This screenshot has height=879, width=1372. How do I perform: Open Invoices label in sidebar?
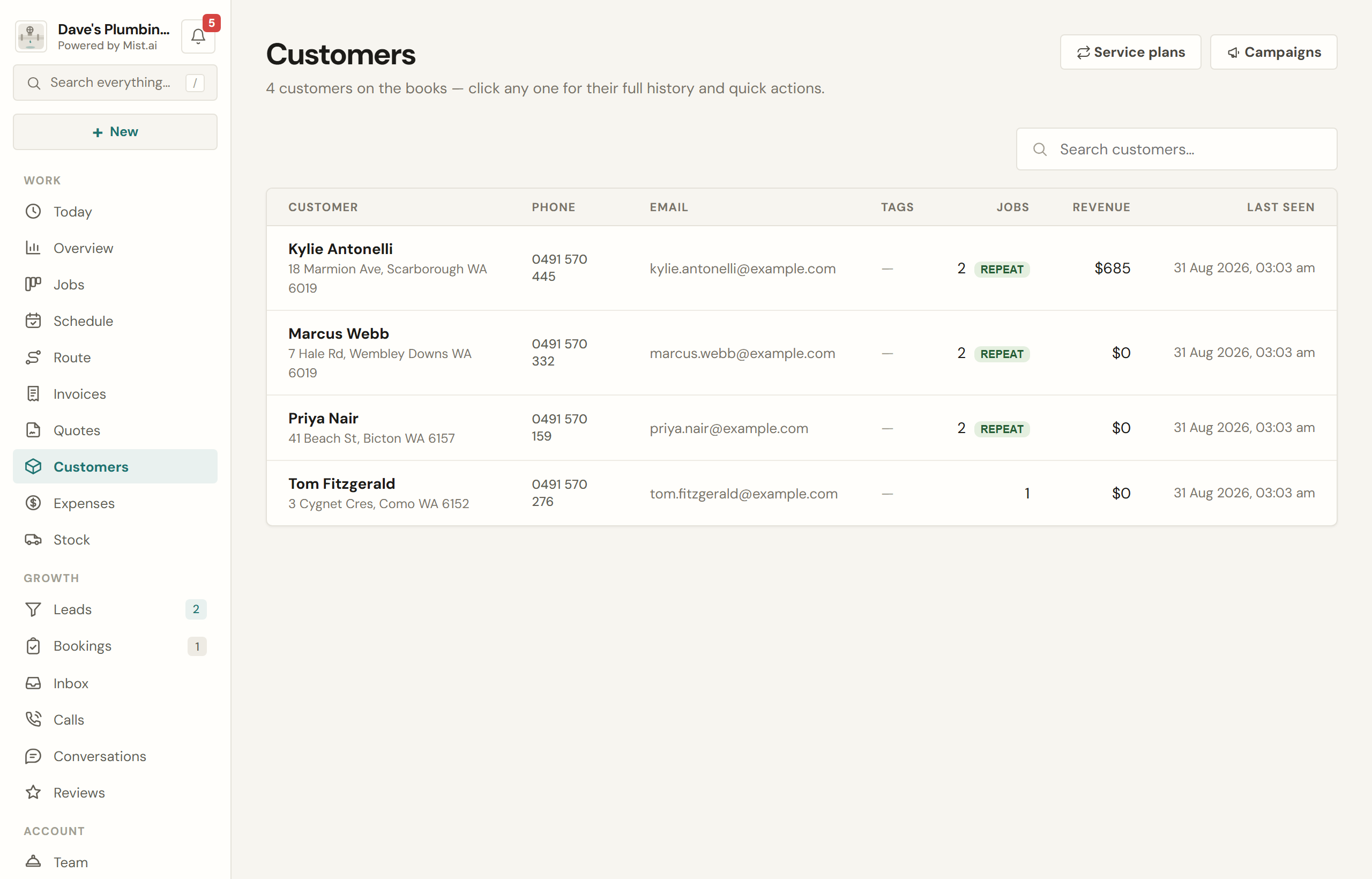pyautogui.click(x=80, y=394)
